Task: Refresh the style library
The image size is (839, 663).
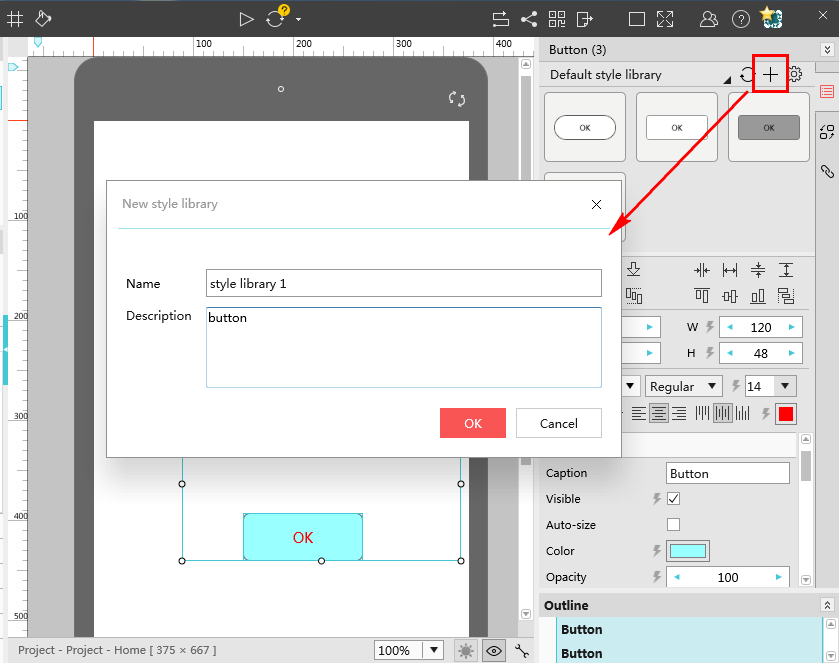Action: (747, 74)
